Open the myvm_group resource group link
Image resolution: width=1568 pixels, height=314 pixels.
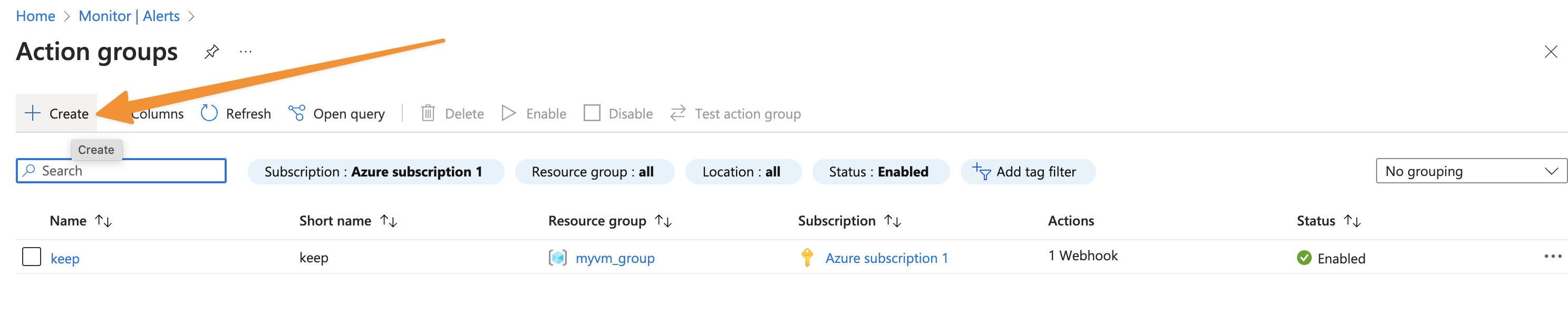click(615, 258)
